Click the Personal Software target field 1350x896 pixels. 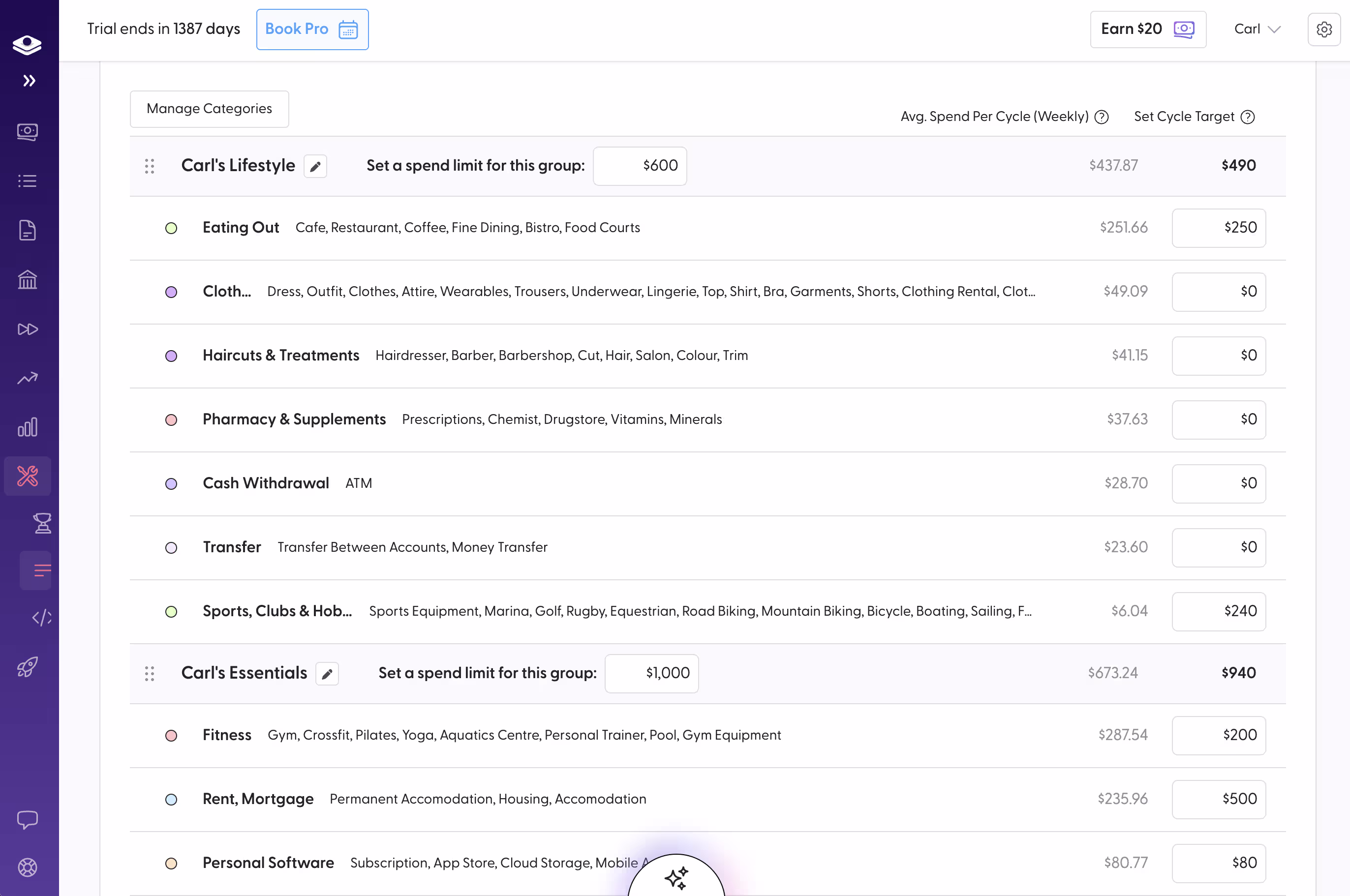point(1219,864)
